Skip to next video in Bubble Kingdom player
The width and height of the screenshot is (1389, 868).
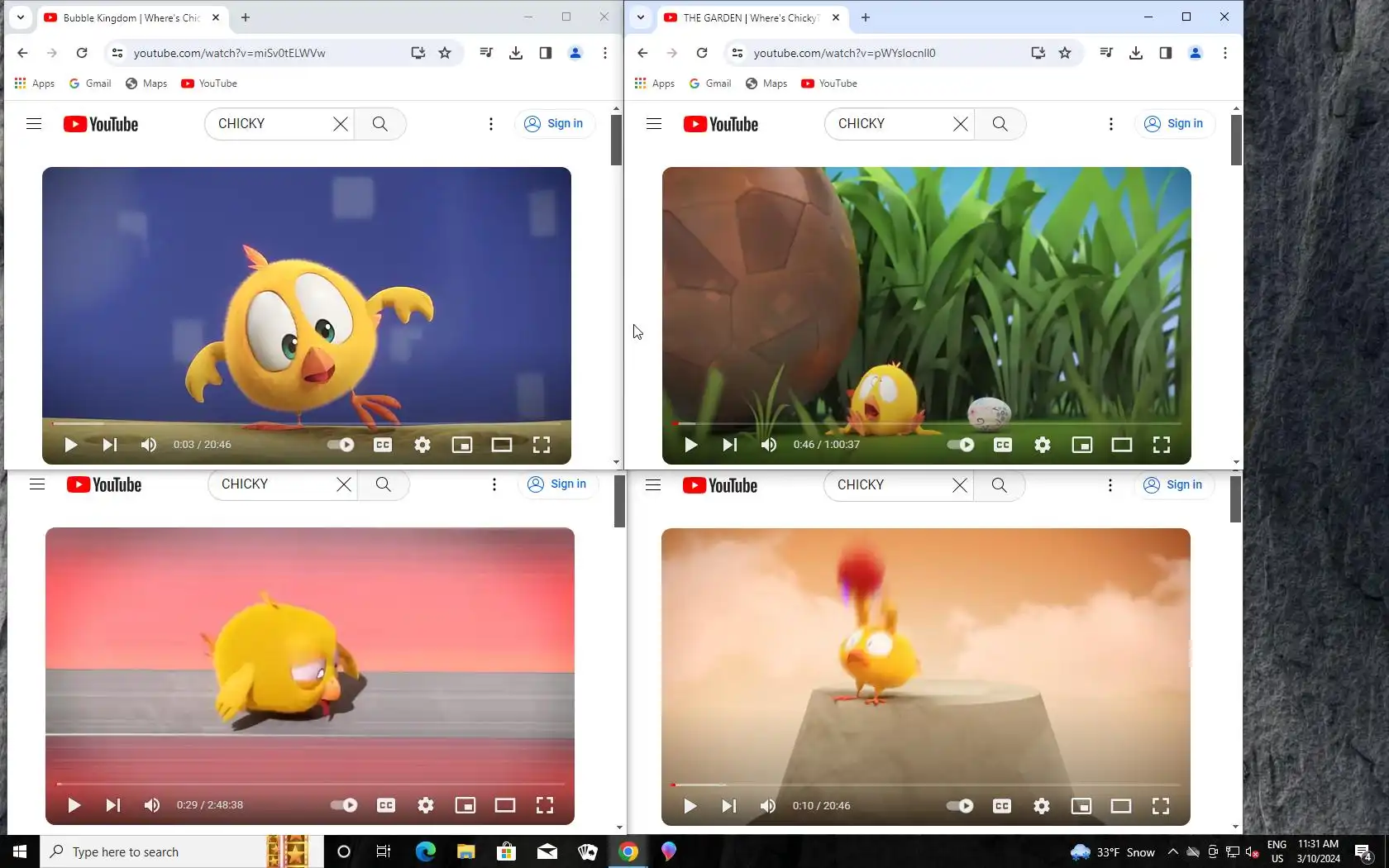click(x=110, y=445)
